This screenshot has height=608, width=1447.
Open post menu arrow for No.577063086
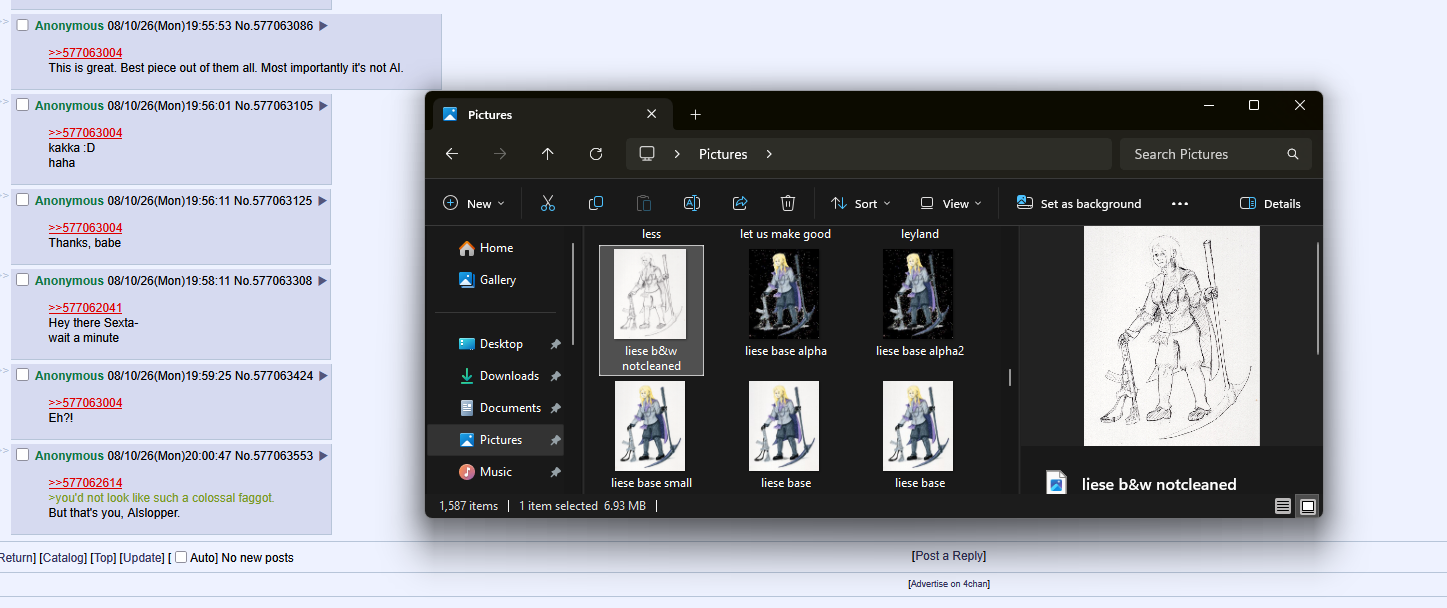[x=323, y=26]
